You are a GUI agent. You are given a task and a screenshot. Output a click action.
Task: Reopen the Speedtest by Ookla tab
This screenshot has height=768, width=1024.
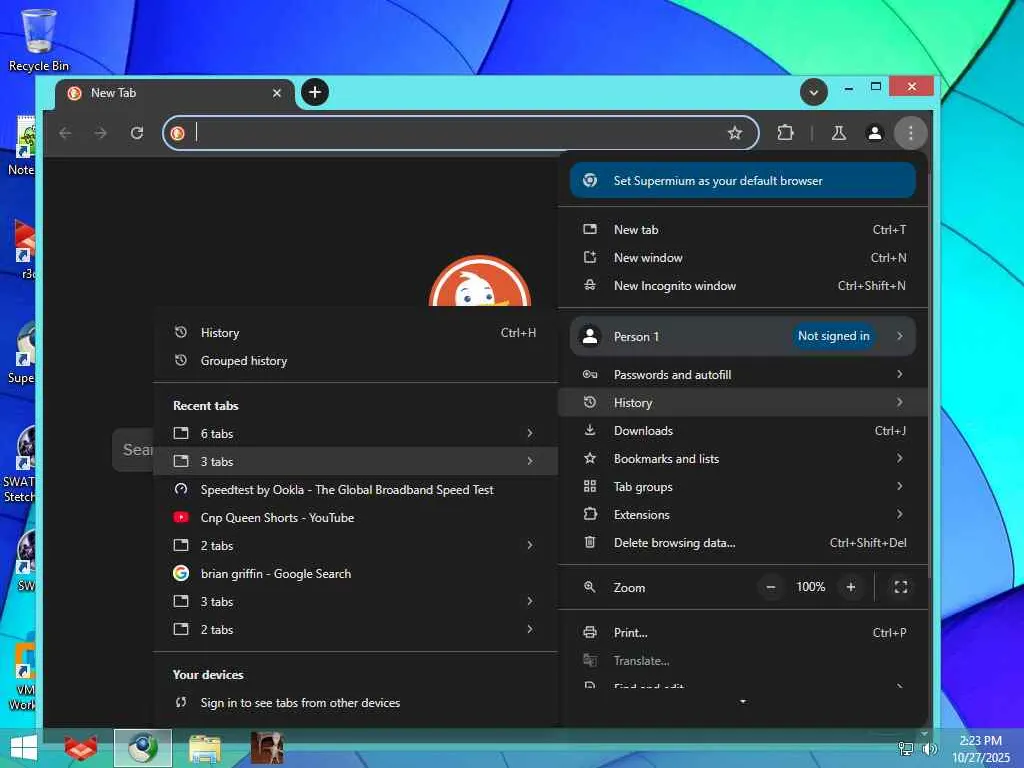346,490
